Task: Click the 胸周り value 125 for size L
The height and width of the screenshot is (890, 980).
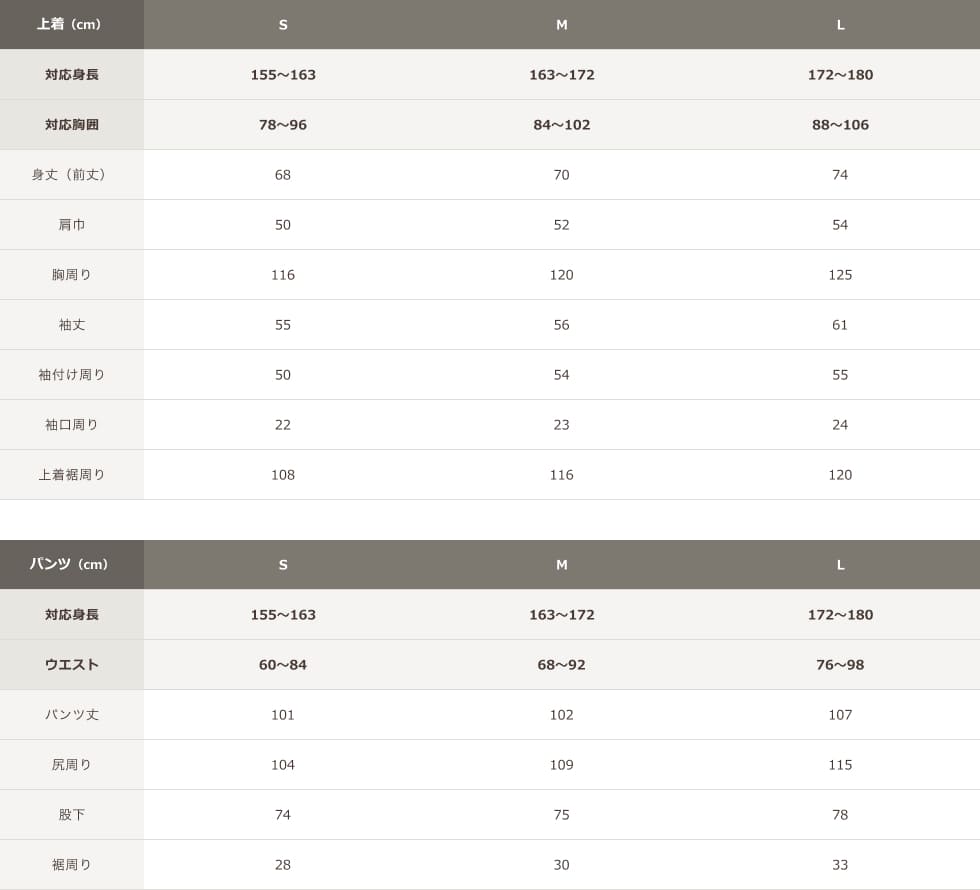Action: coord(840,275)
